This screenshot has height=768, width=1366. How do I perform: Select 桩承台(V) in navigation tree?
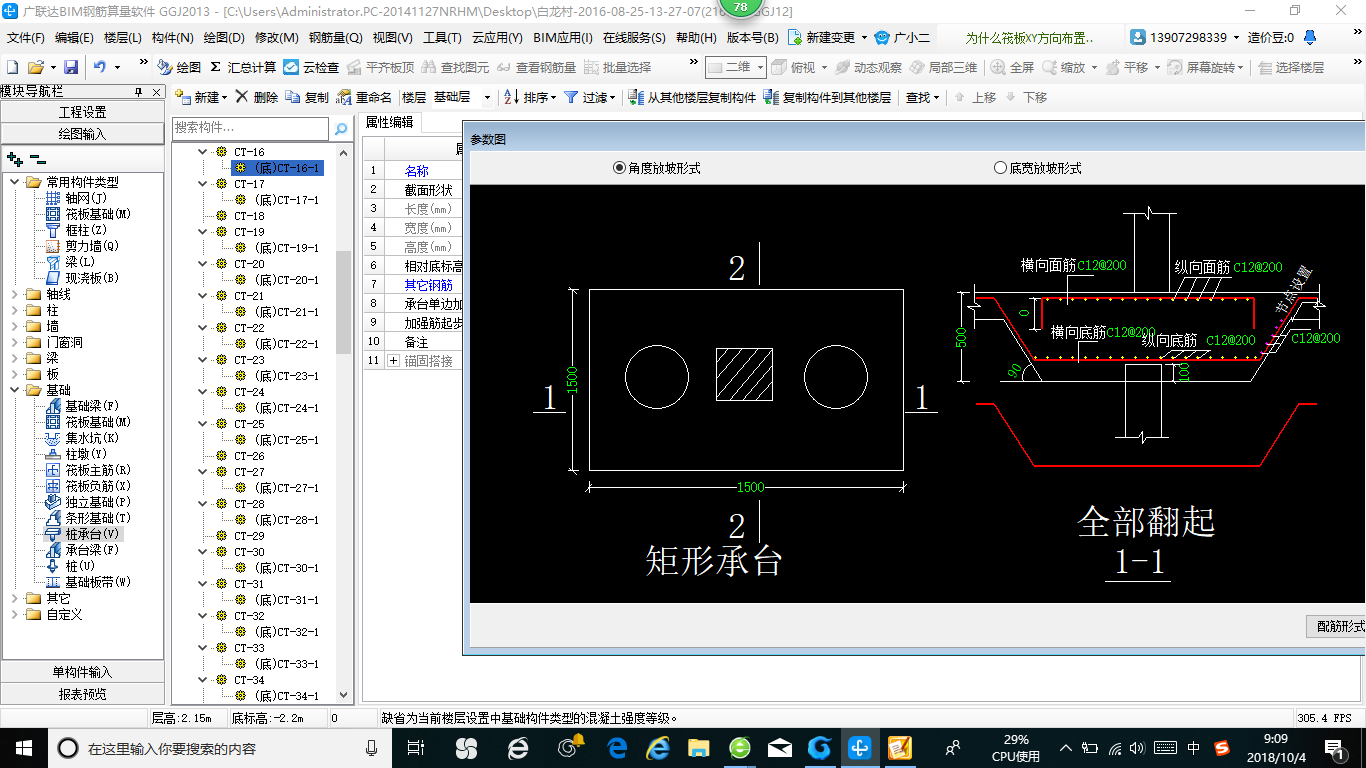point(93,534)
